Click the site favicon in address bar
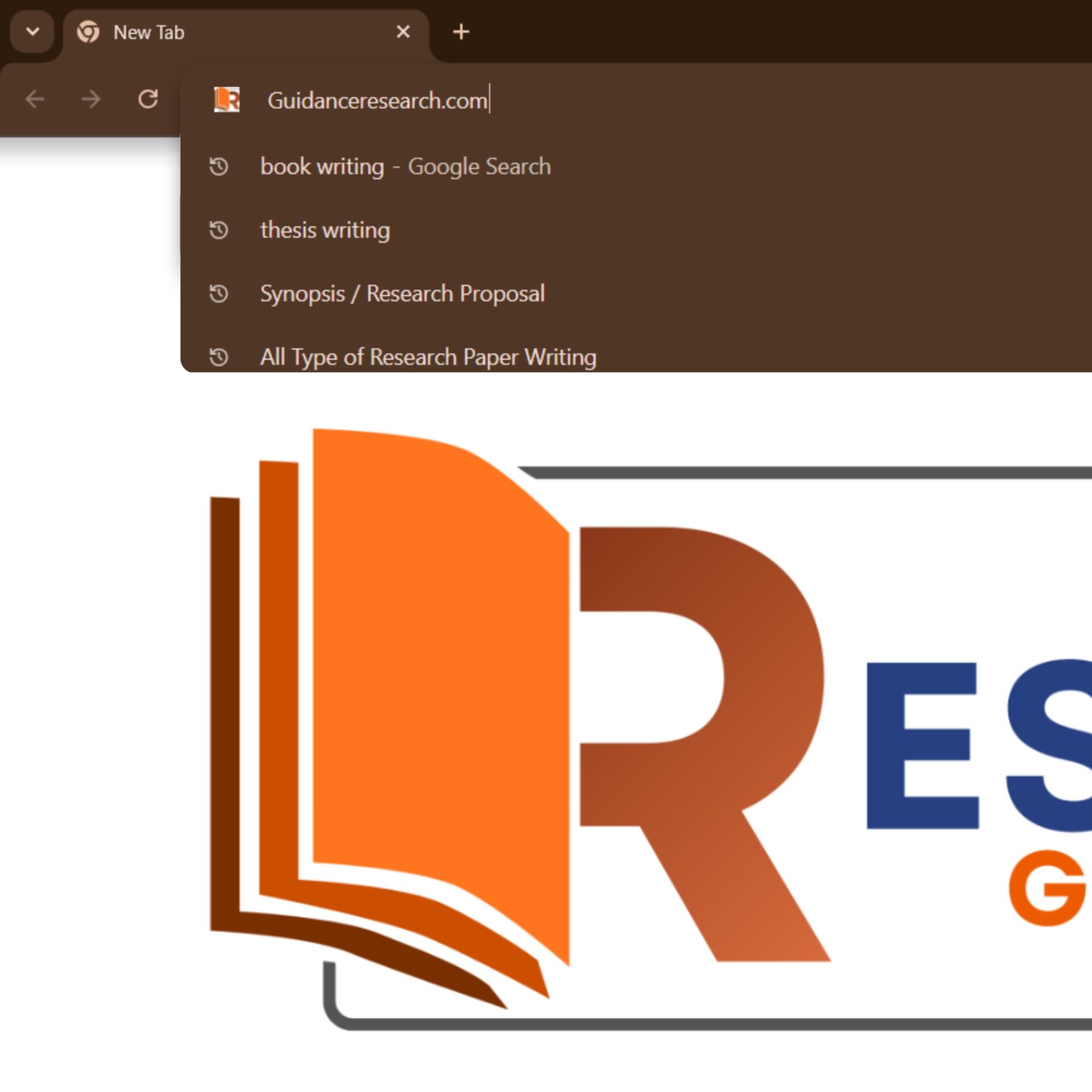Image resolution: width=1092 pixels, height=1092 pixels. pos(226,100)
